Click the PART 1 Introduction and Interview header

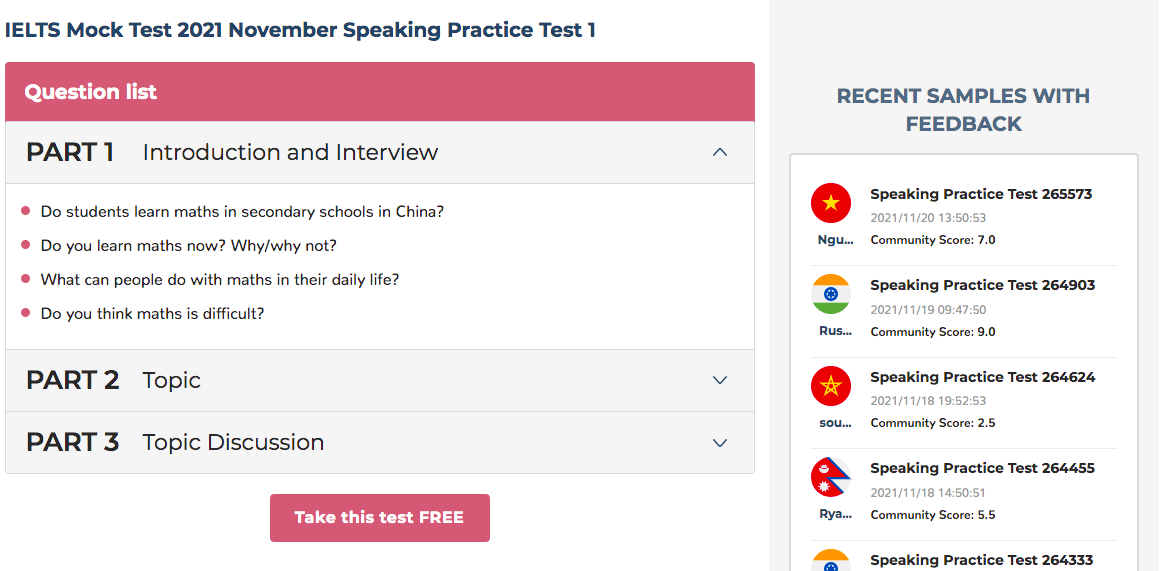380,153
